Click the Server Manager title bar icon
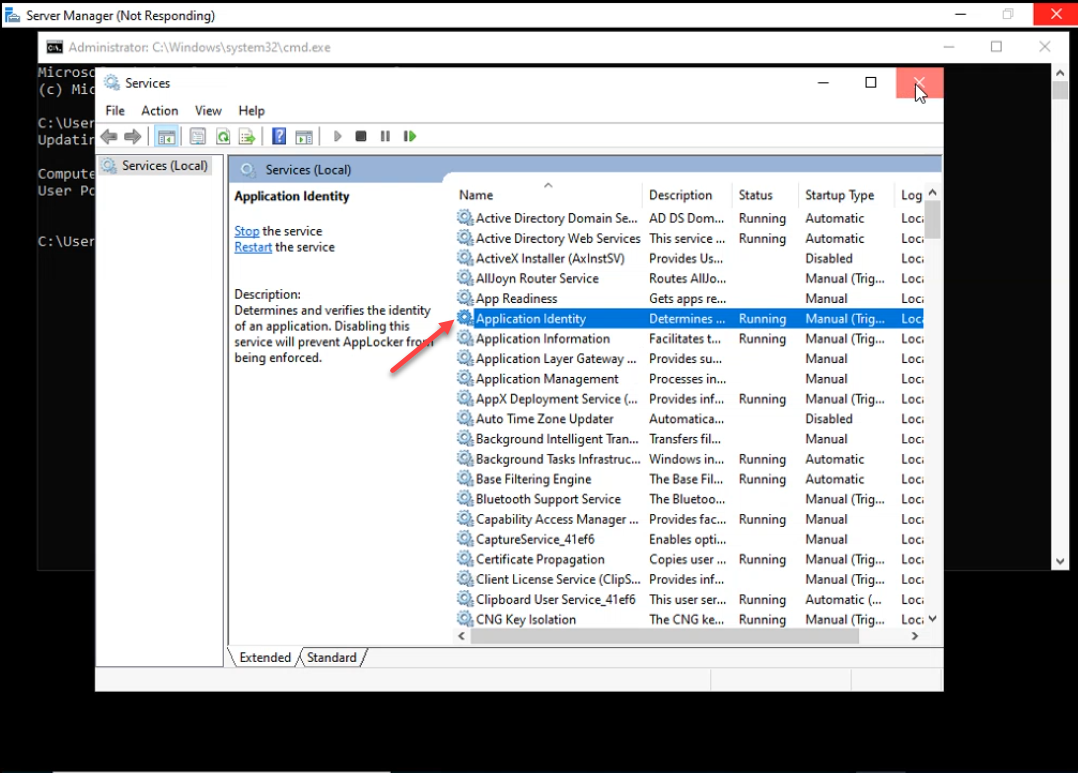 (x=12, y=14)
